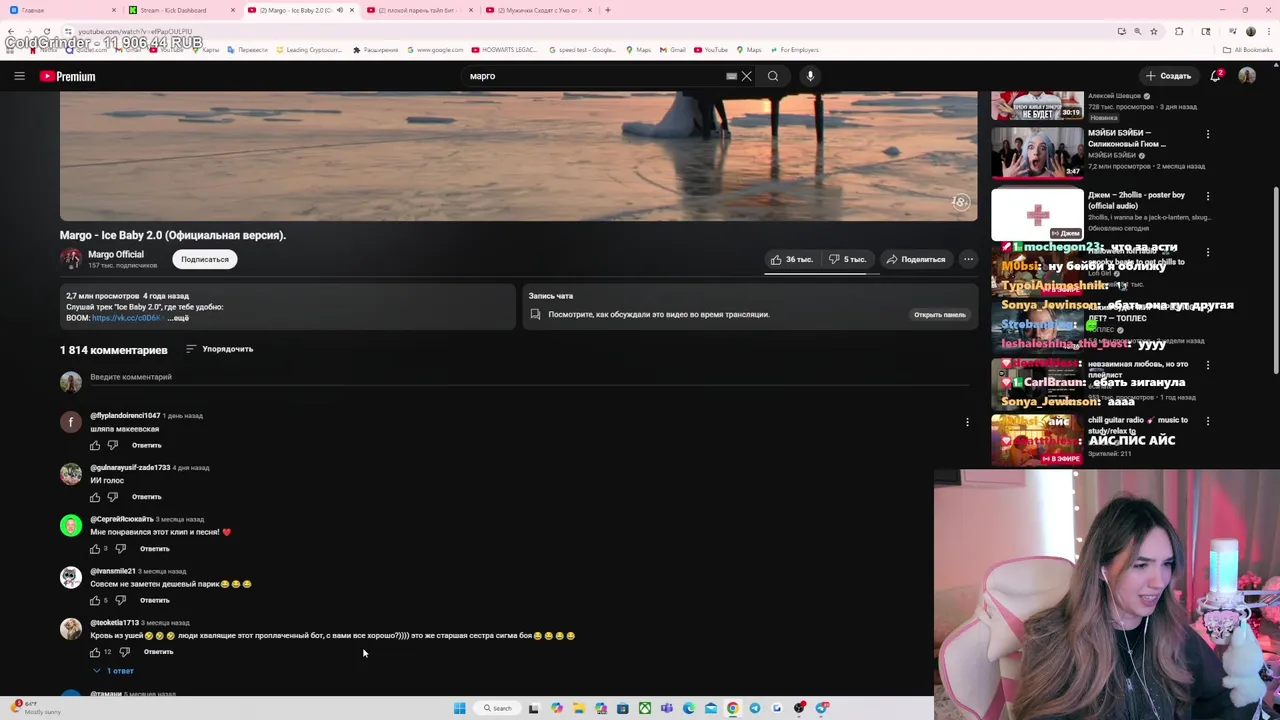
Task: Open the three-dots more actions under the video
Action: [968, 259]
